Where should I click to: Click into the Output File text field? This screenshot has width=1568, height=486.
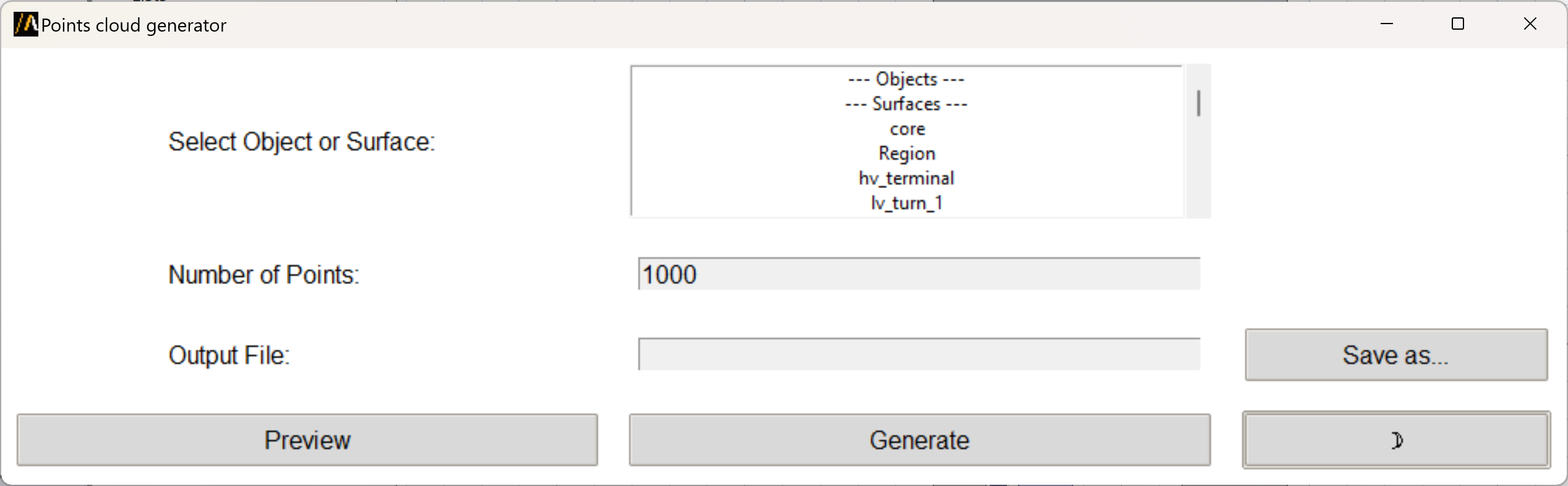pos(919,355)
